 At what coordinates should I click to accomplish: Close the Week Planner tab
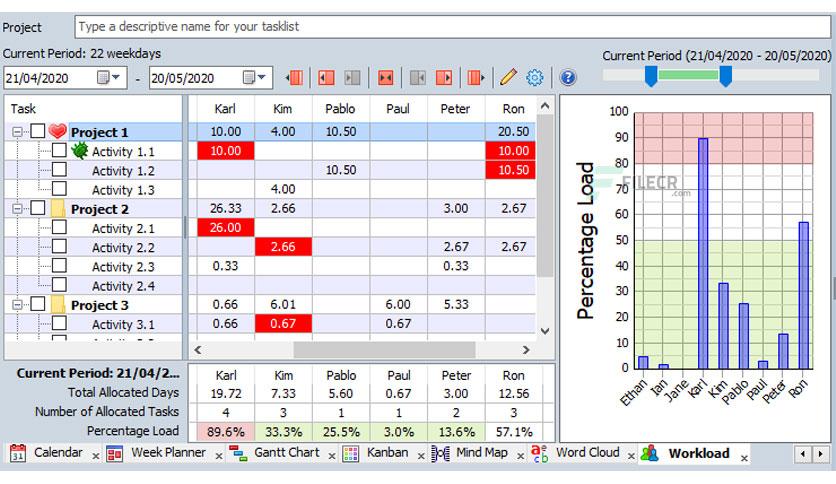[x=219, y=456]
